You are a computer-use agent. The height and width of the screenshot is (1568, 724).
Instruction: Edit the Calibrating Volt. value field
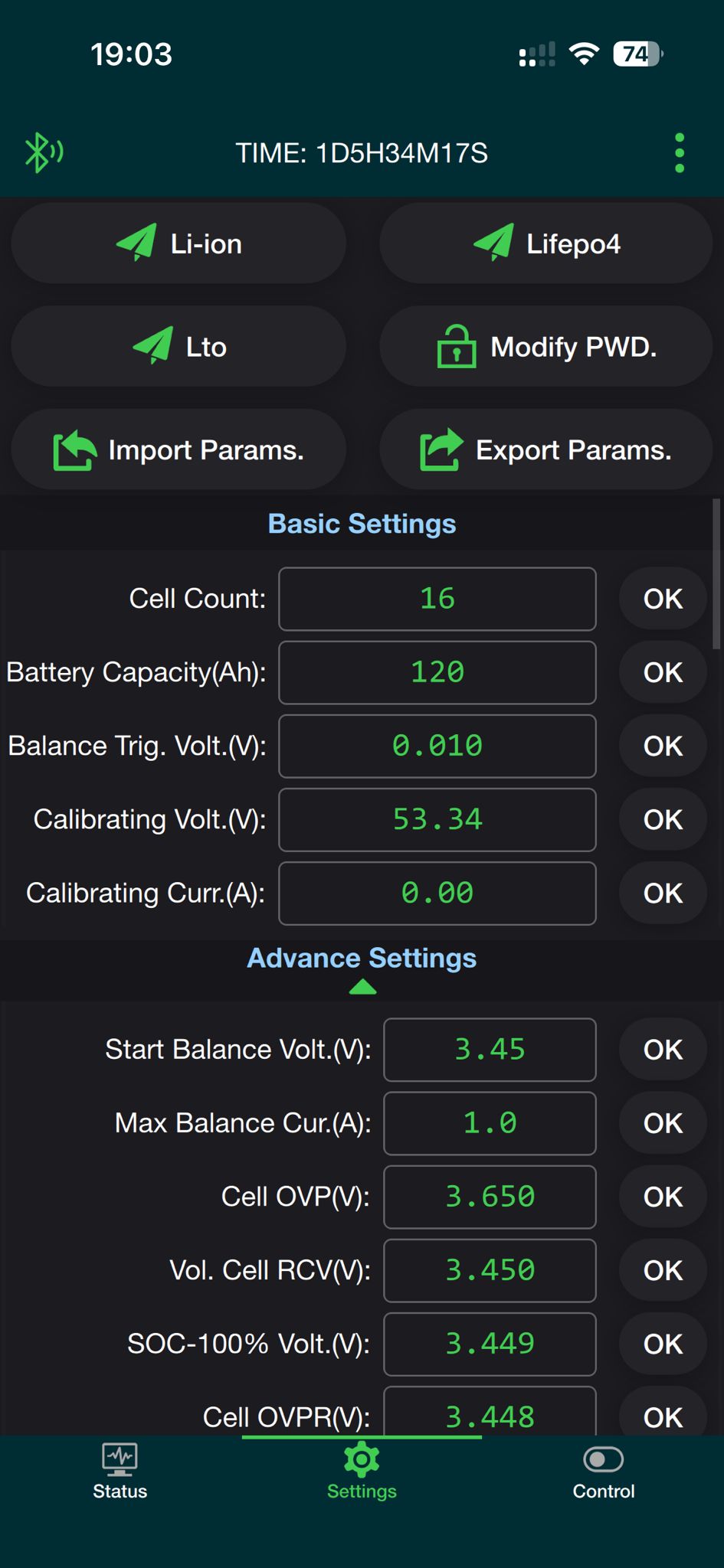tap(437, 819)
